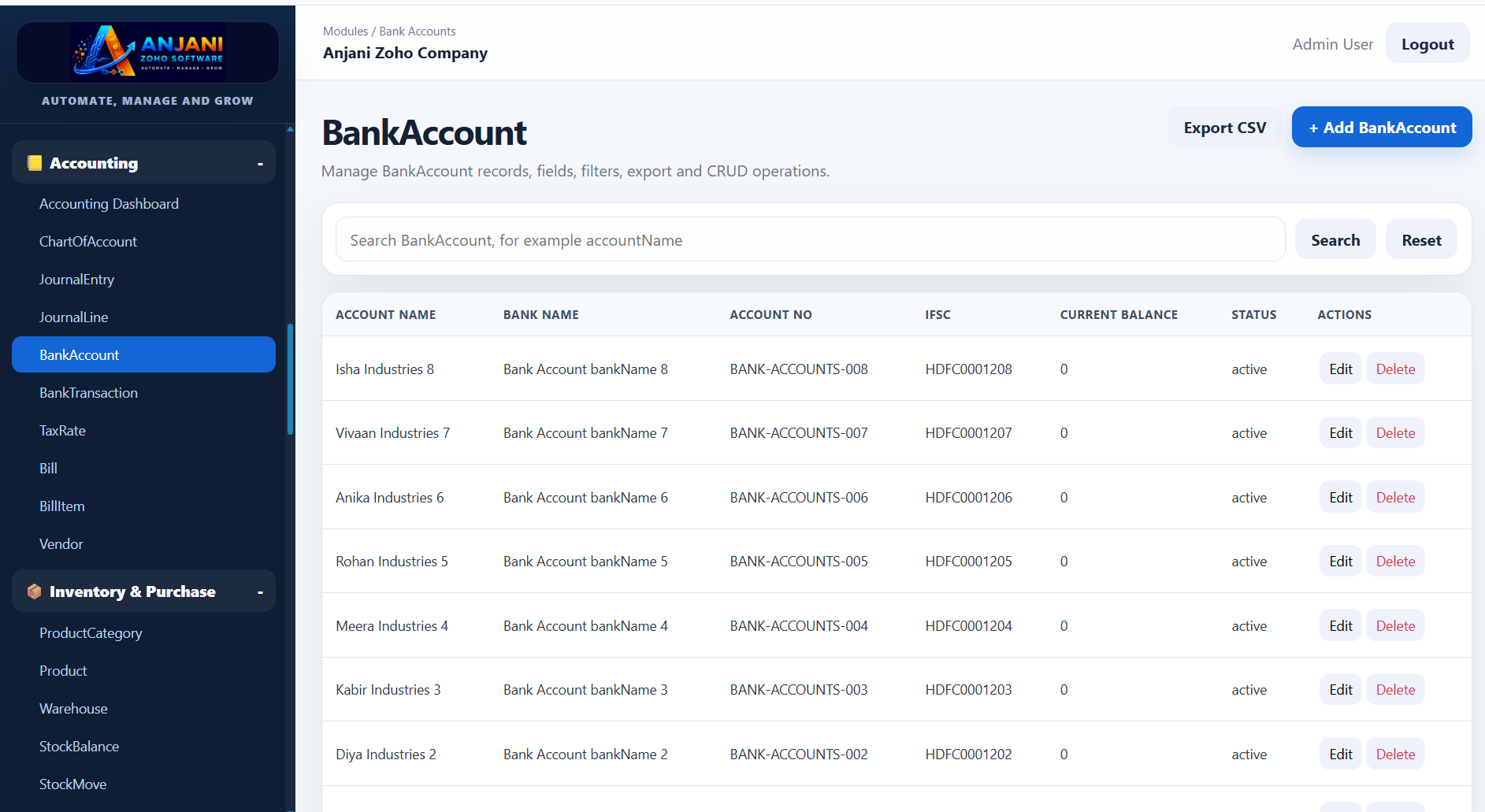
Task: Click the Inventory & Purchase box icon
Action: pos(34,591)
